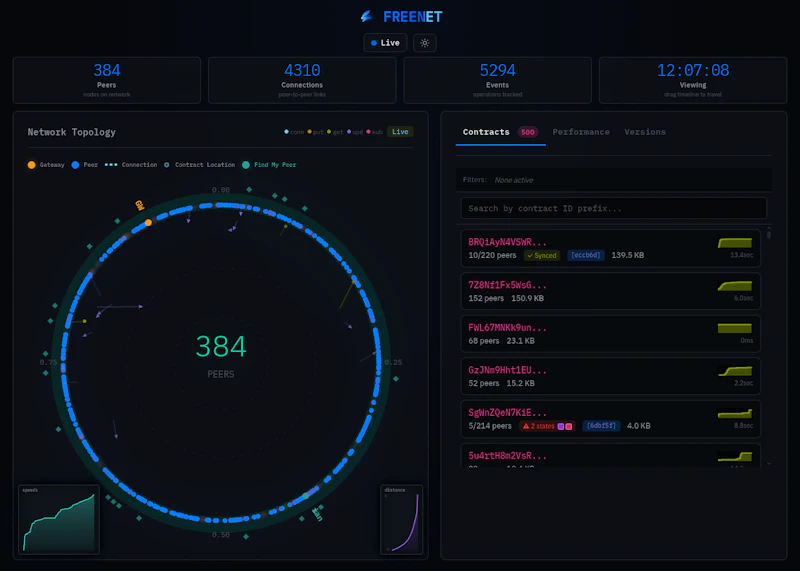This screenshot has width=800, height=571.
Task: Click the dashed Connection legend icon
Action: [111, 165]
